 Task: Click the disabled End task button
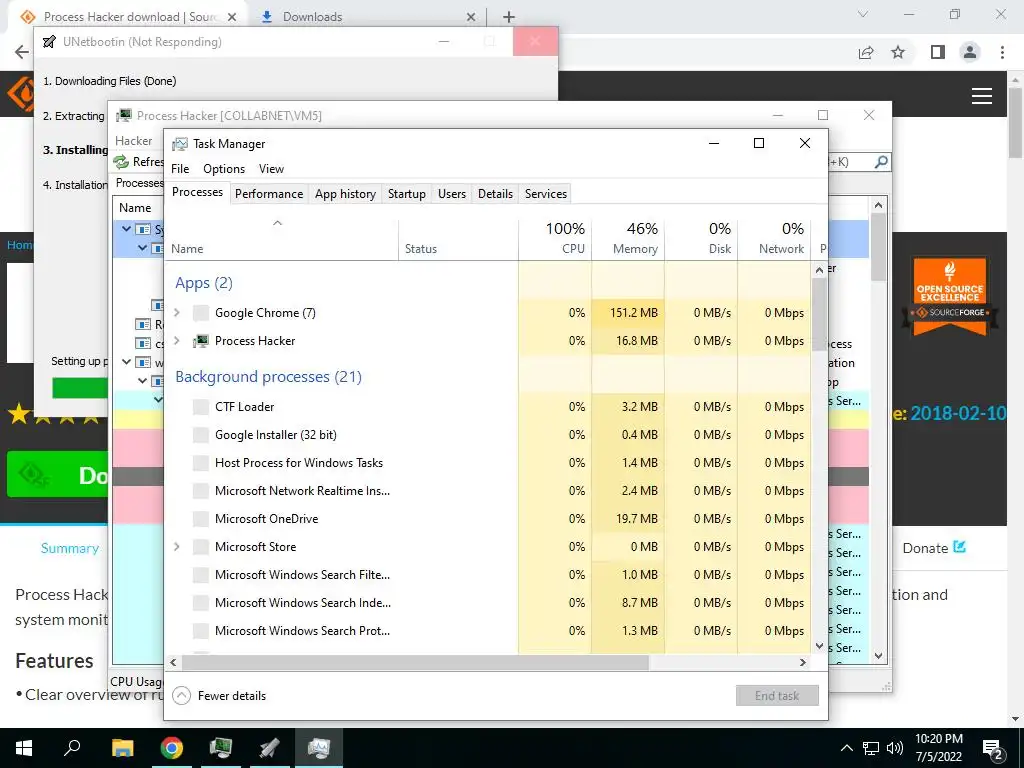pos(777,696)
